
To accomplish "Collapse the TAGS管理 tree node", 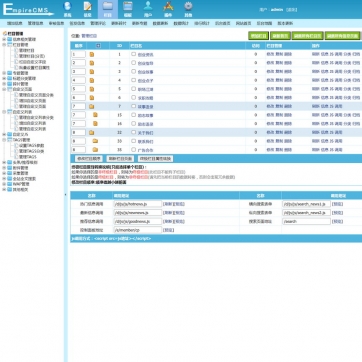I will 4,140.
